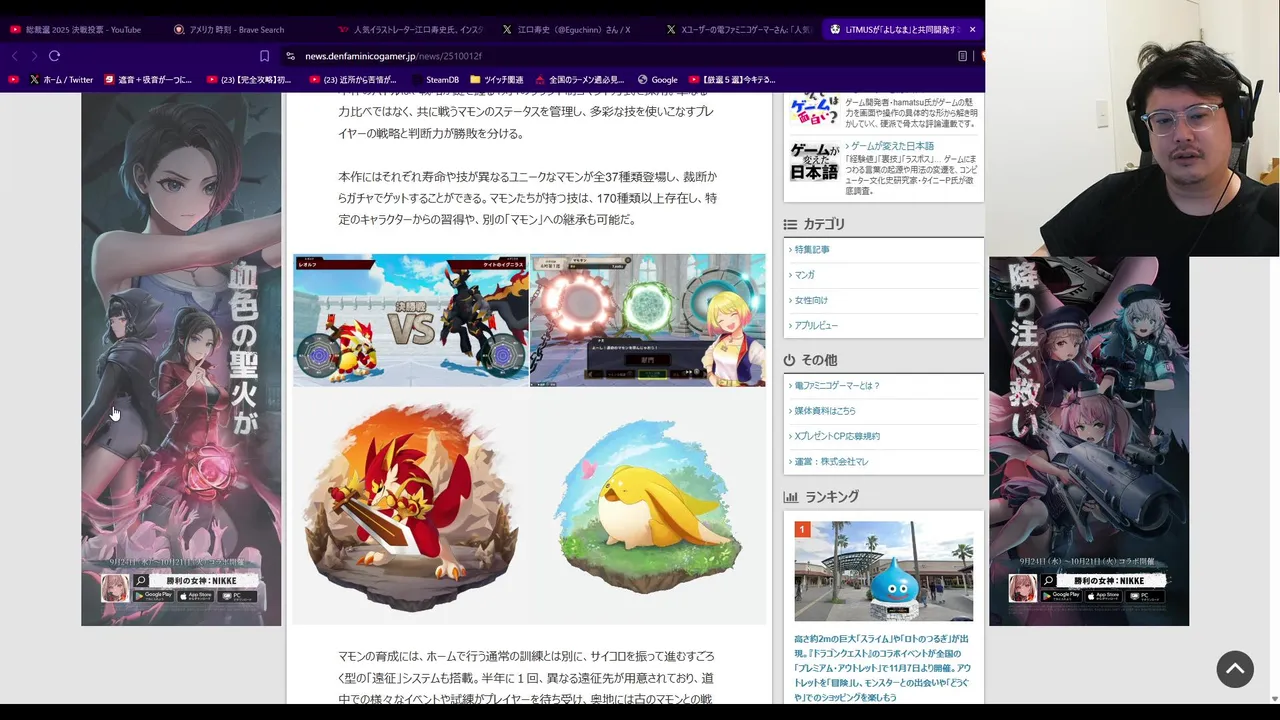This screenshot has width=1280, height=720.
Task: Click the App Store badge in right NIKKE ad
Action: (x=1102, y=595)
